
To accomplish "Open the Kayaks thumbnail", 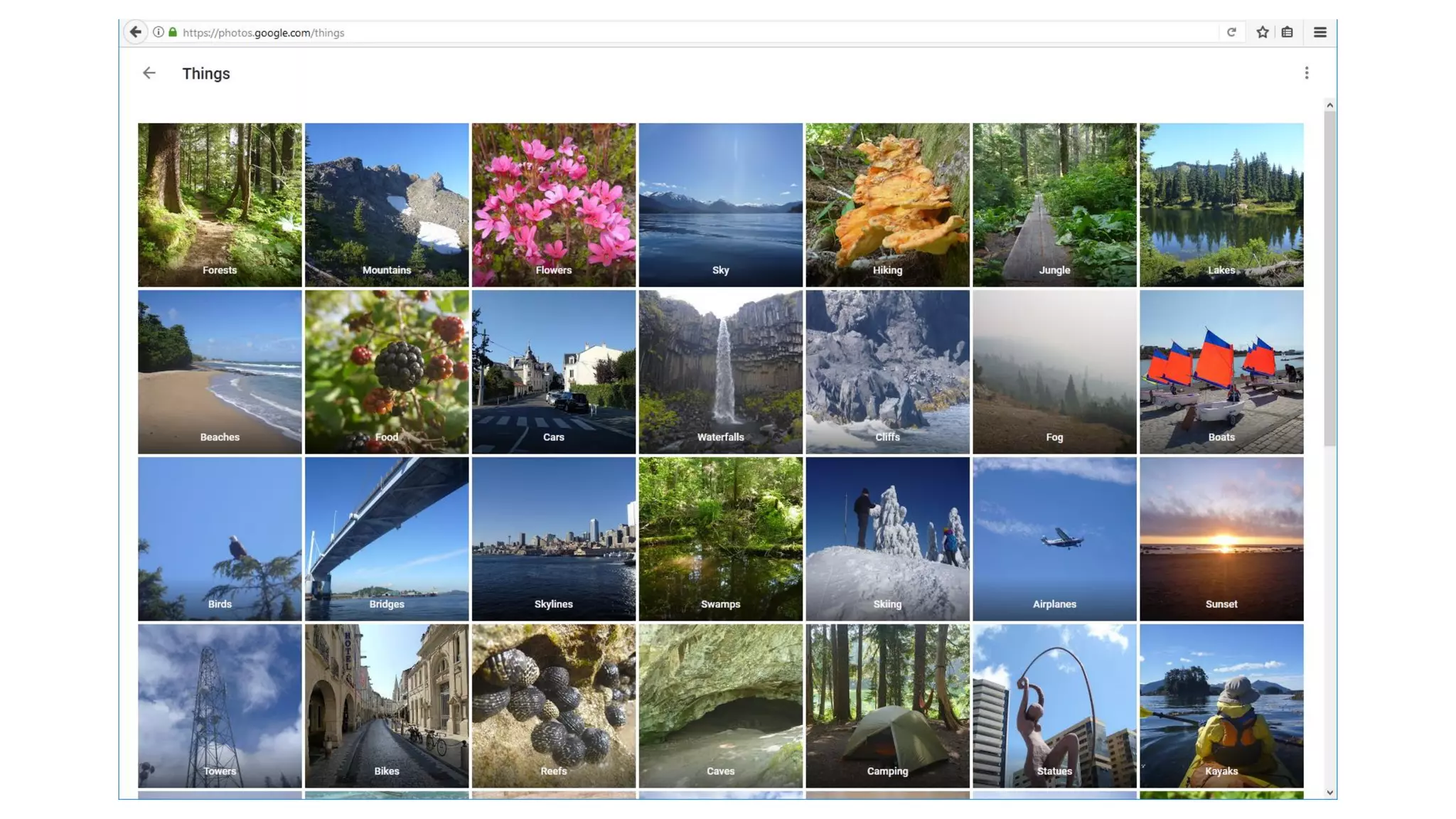I will 1221,706.
